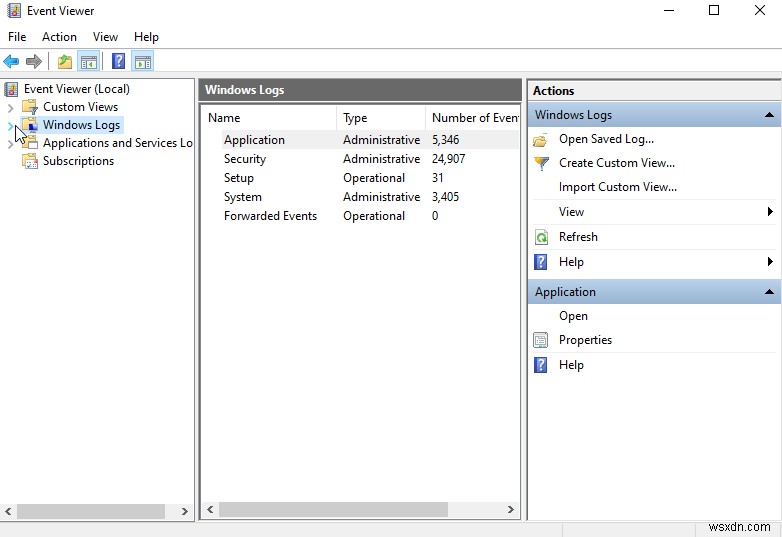The image size is (782, 537).
Task: Click the Windows Logs folder icon
Action: (30, 125)
